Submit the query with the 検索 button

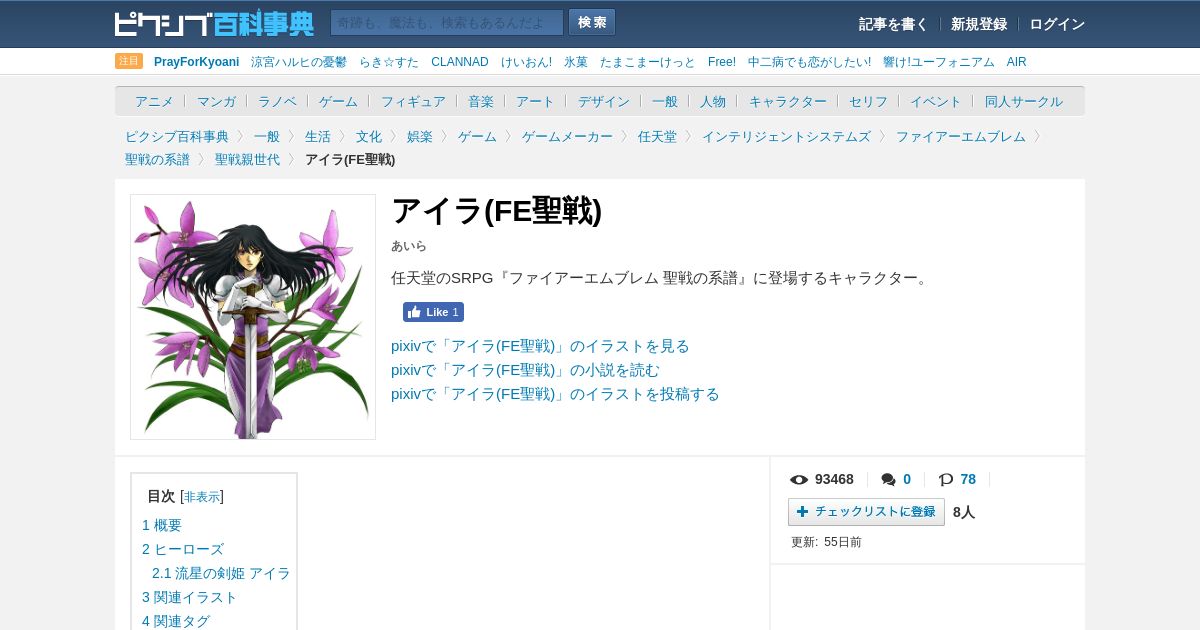click(x=592, y=23)
